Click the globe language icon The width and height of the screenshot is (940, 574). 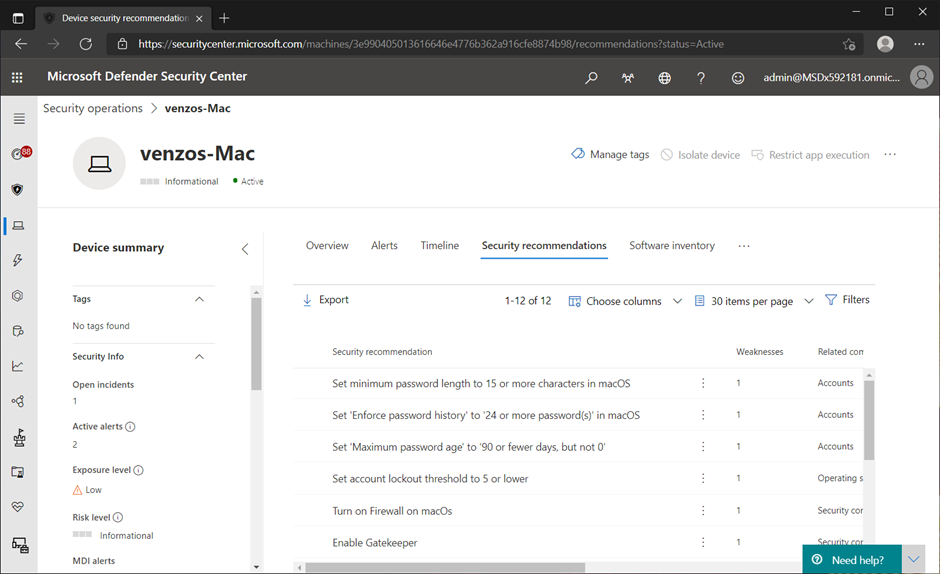(x=664, y=77)
